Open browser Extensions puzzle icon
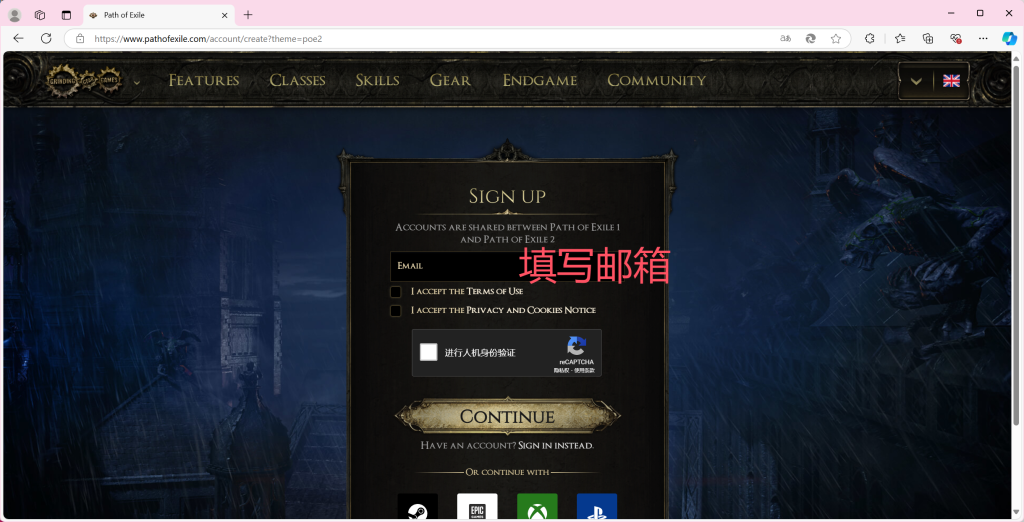Image resolution: width=1024 pixels, height=522 pixels. pos(869,39)
